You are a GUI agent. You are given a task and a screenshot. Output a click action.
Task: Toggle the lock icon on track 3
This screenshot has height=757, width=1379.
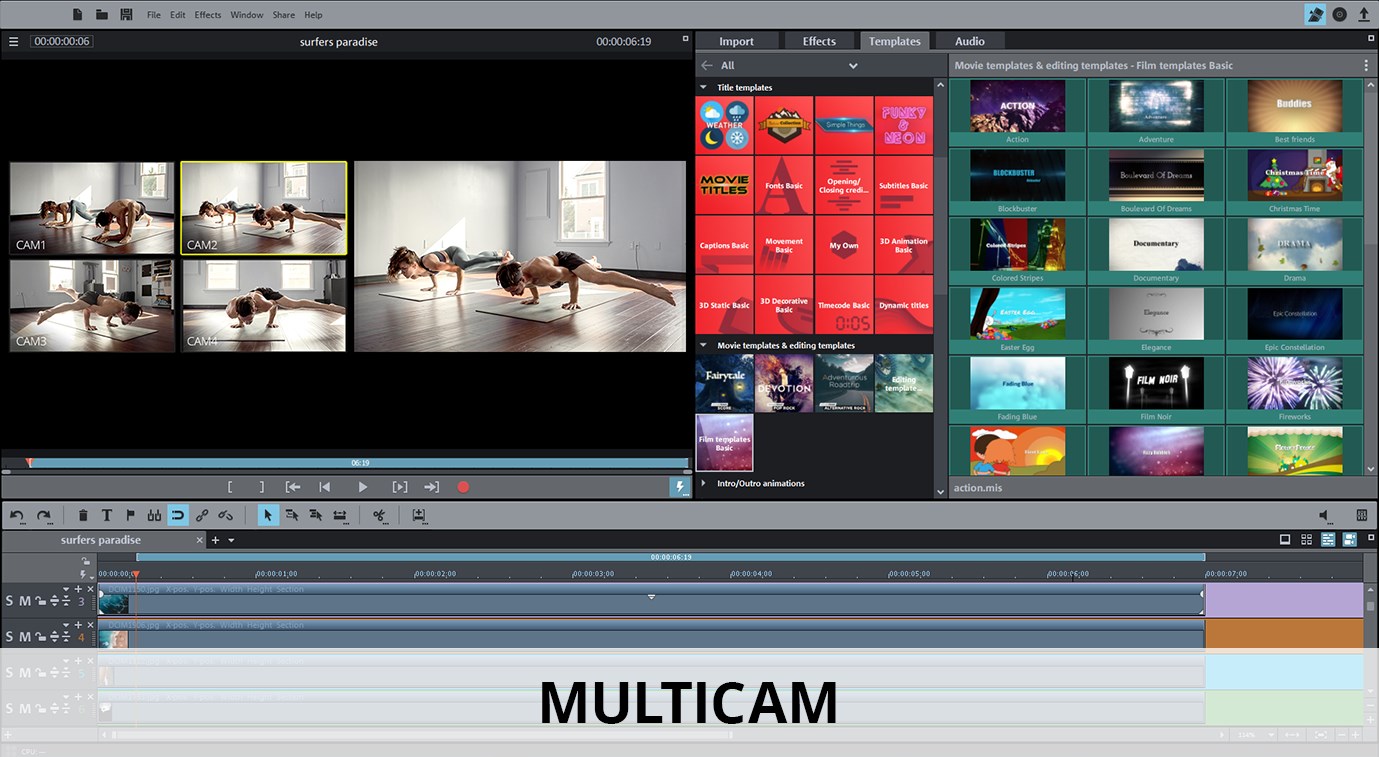point(41,601)
